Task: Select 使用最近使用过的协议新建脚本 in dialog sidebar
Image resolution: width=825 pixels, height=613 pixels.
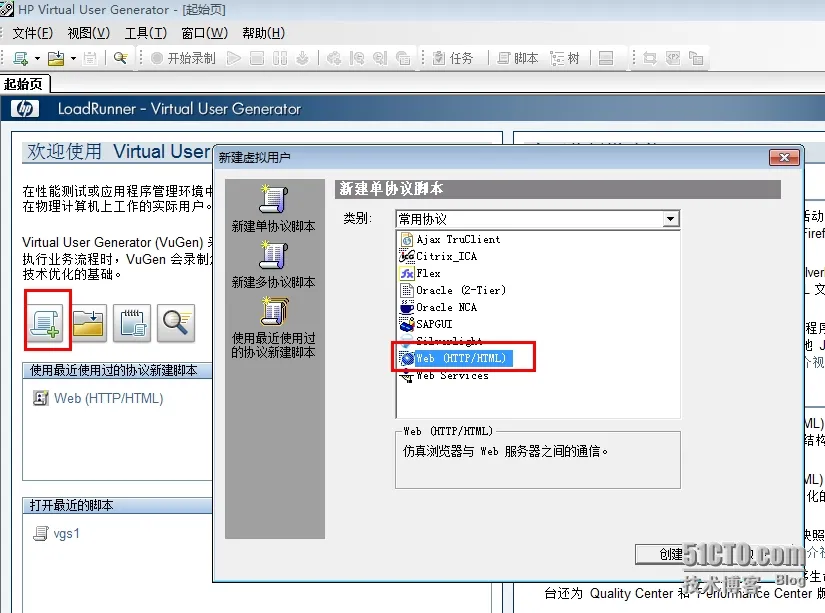Action: pyautogui.click(x=274, y=327)
